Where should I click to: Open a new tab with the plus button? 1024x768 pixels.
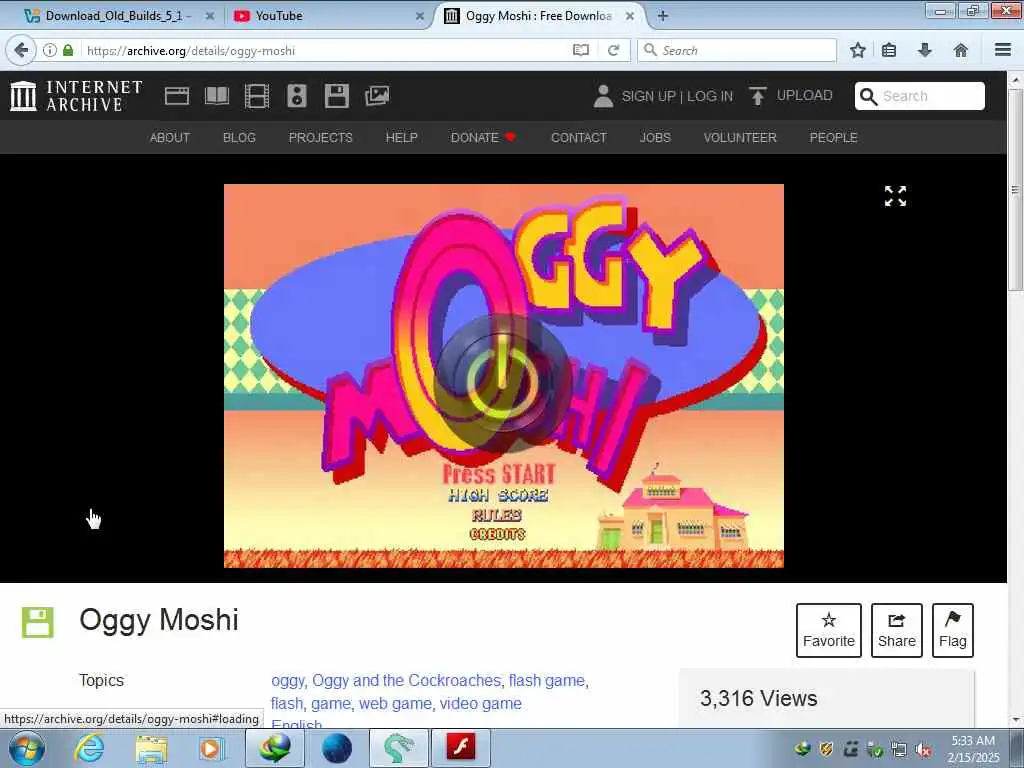(x=662, y=16)
